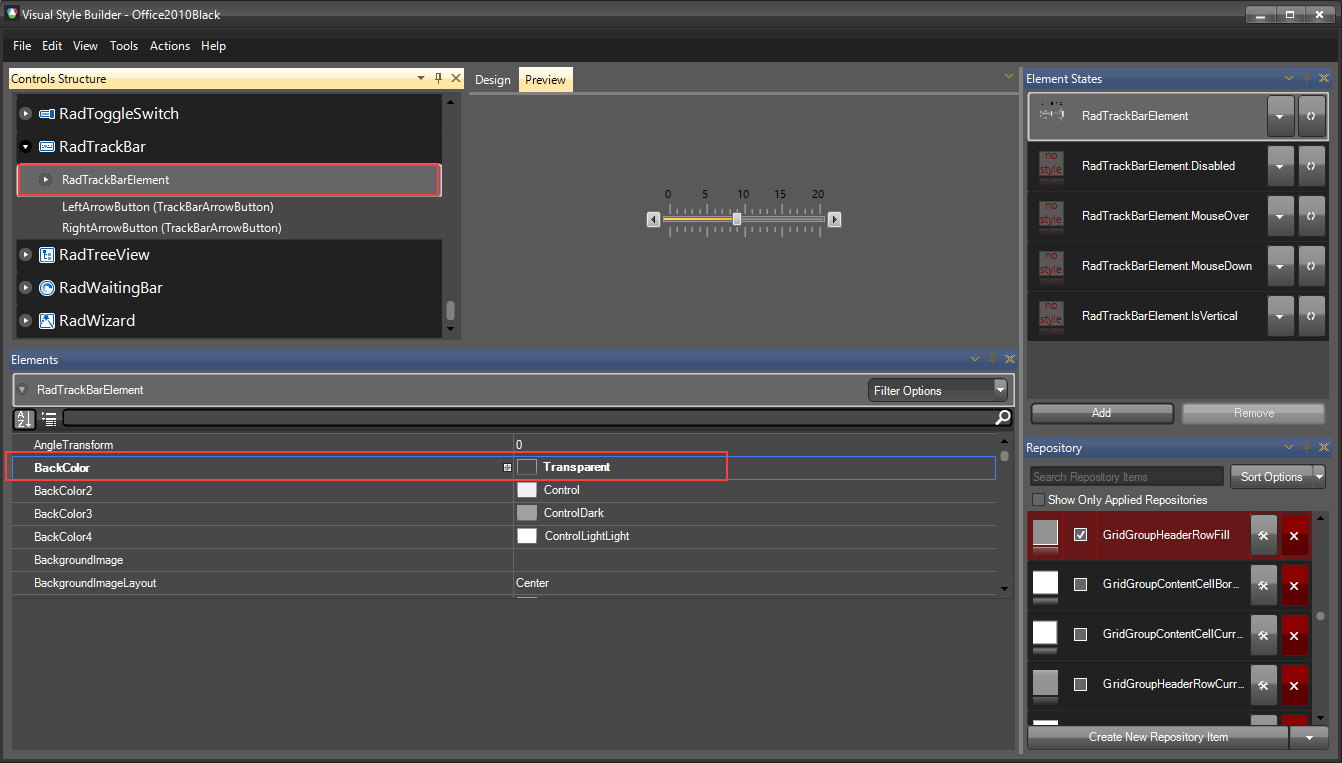This screenshot has height=763, width=1342.
Task: Open the Actions menu
Action: (170, 46)
